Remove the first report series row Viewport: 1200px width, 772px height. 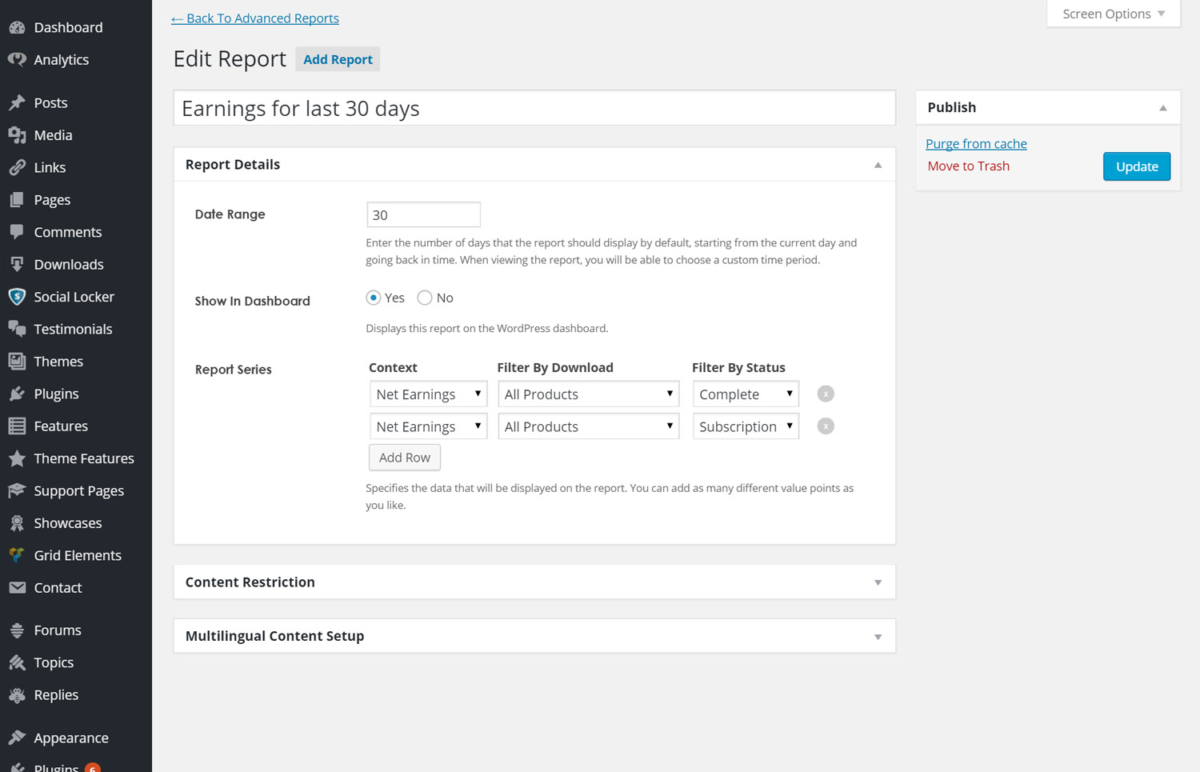[825, 394]
